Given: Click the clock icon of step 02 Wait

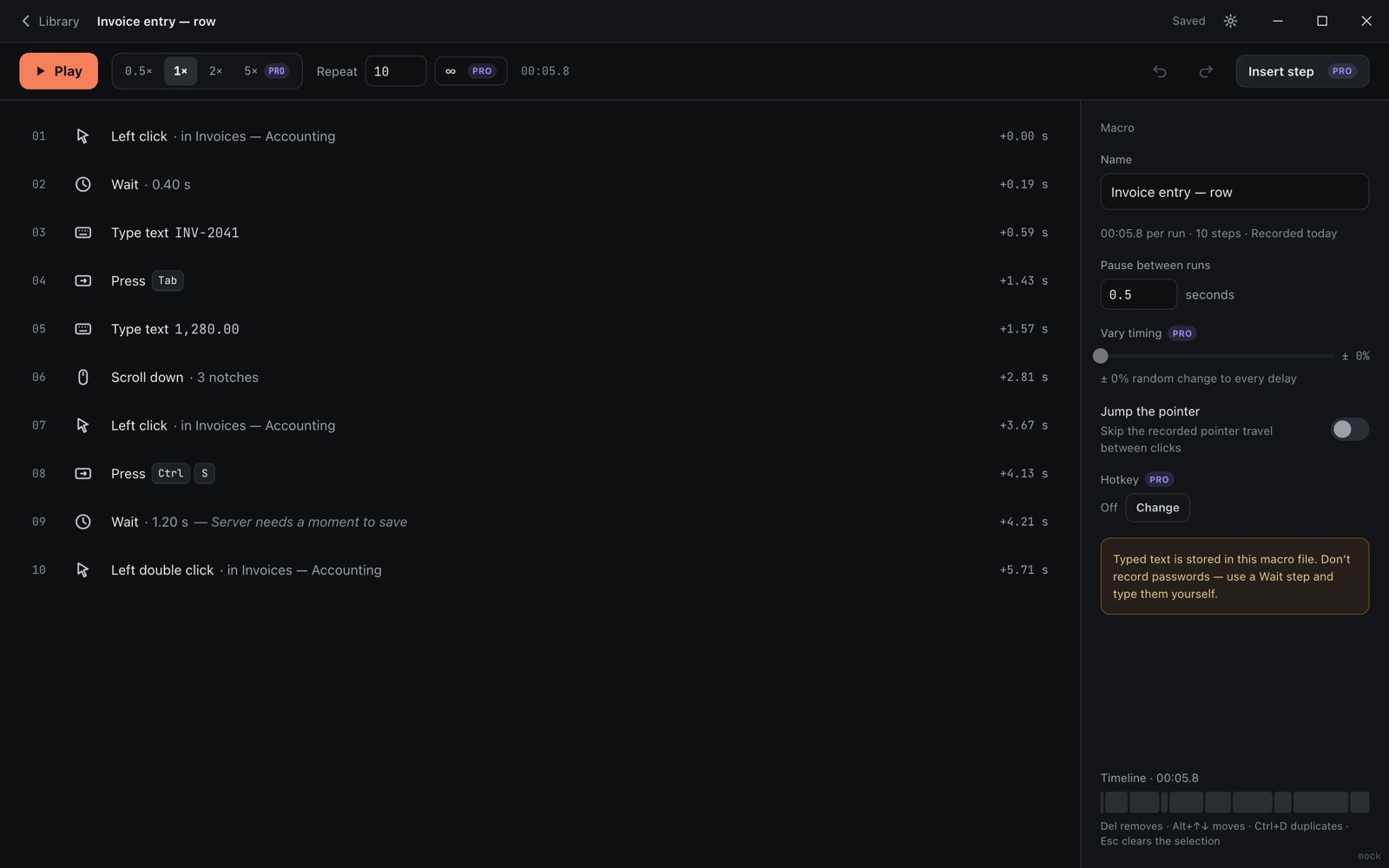Looking at the screenshot, I should [82, 184].
